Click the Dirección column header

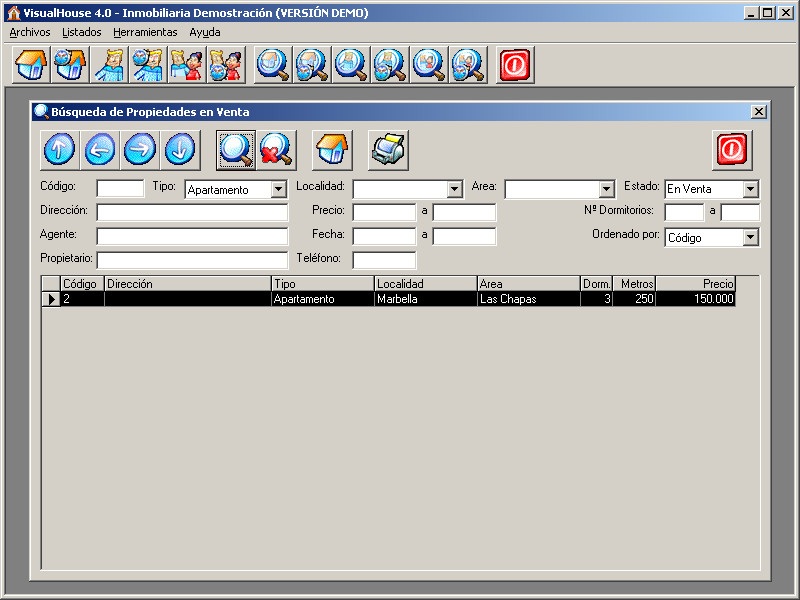[188, 284]
